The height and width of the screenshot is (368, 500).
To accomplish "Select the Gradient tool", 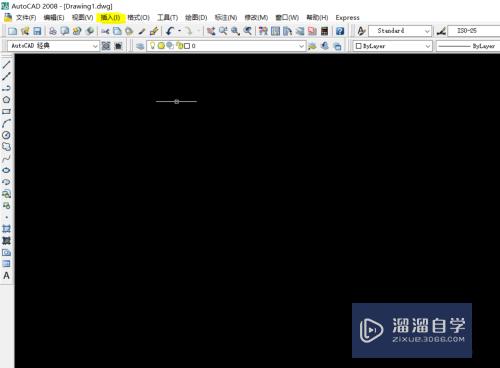I will point(6,240).
